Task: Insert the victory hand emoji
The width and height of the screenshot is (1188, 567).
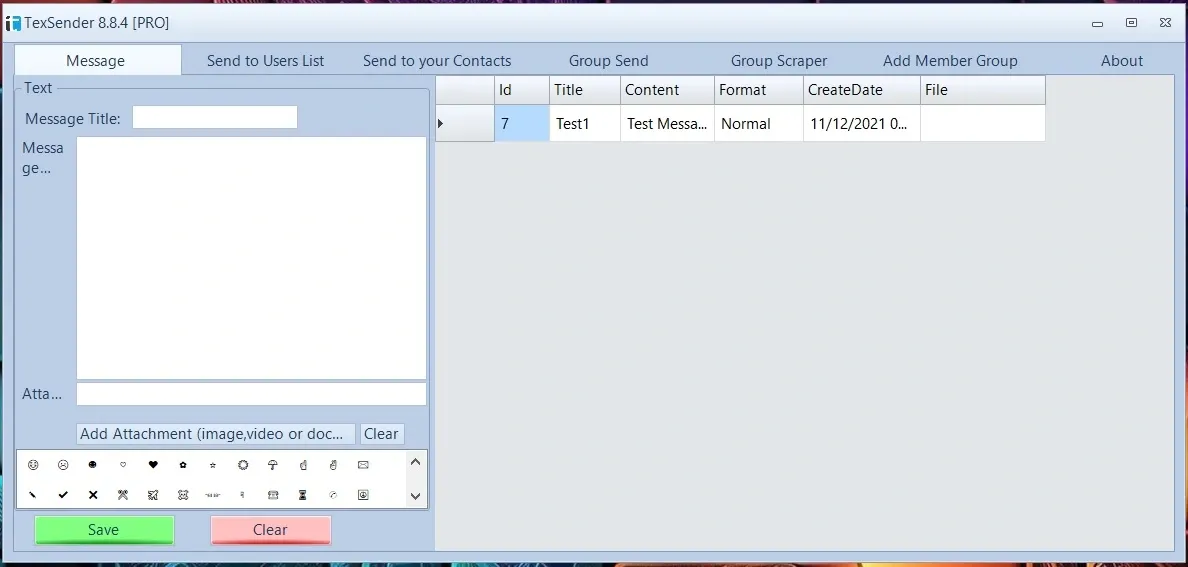Action: point(333,465)
